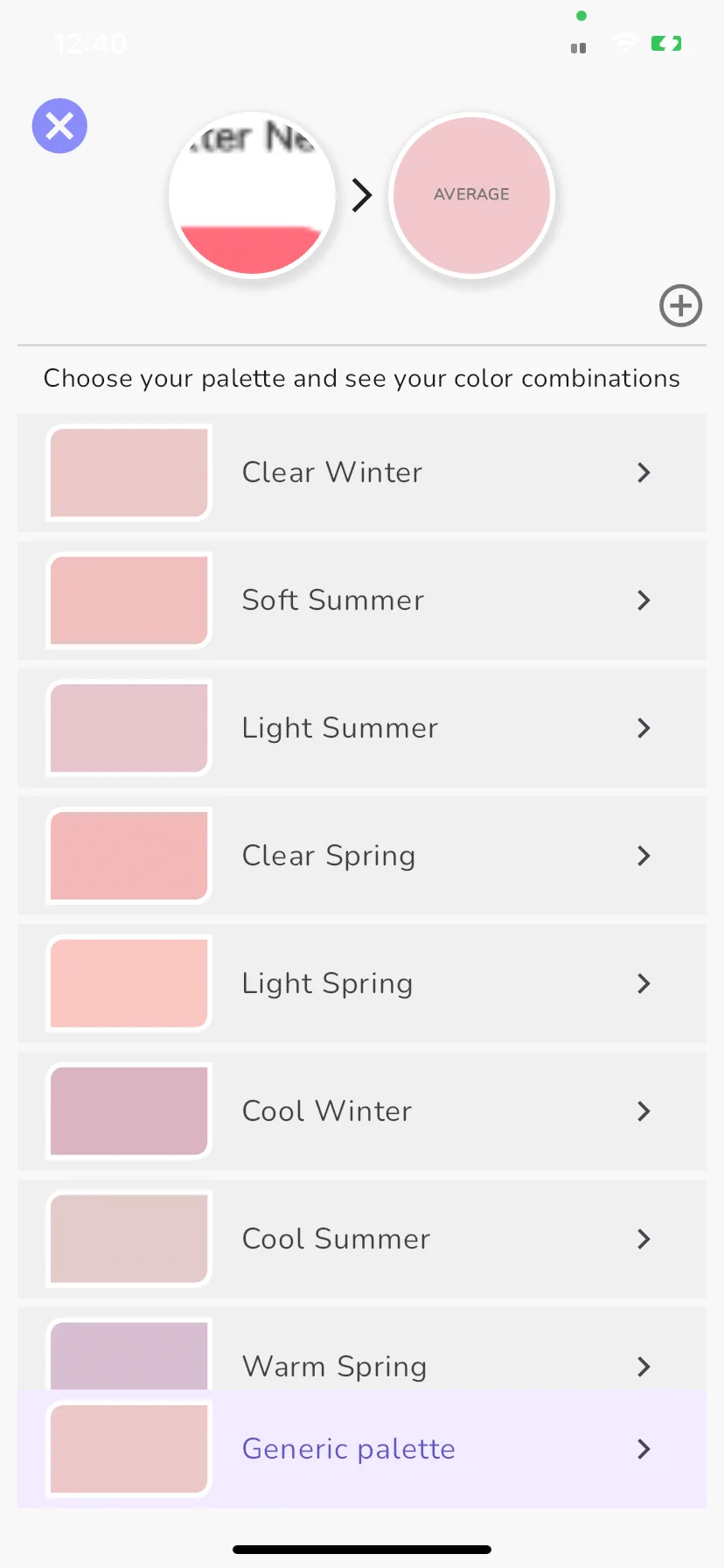Open Clear Winter palette via its chevron

pos(644,472)
